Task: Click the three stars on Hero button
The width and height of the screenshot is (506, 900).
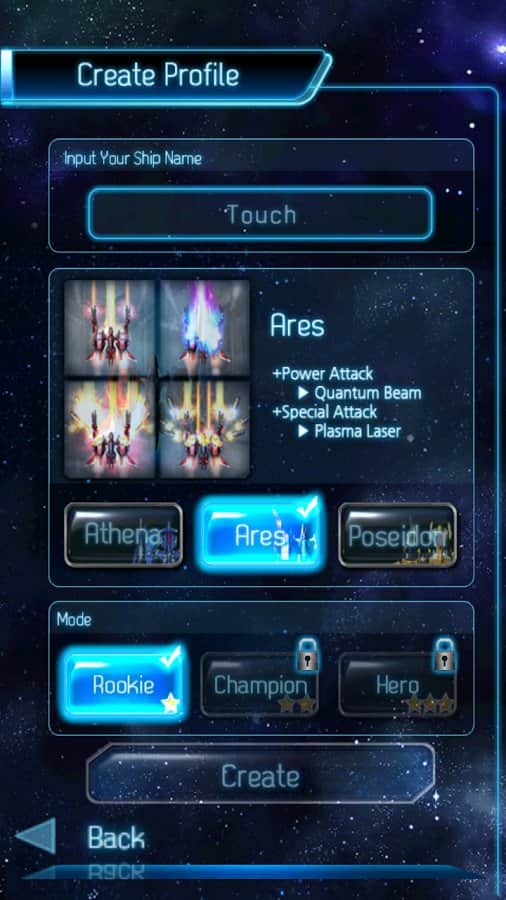Action: click(x=430, y=704)
